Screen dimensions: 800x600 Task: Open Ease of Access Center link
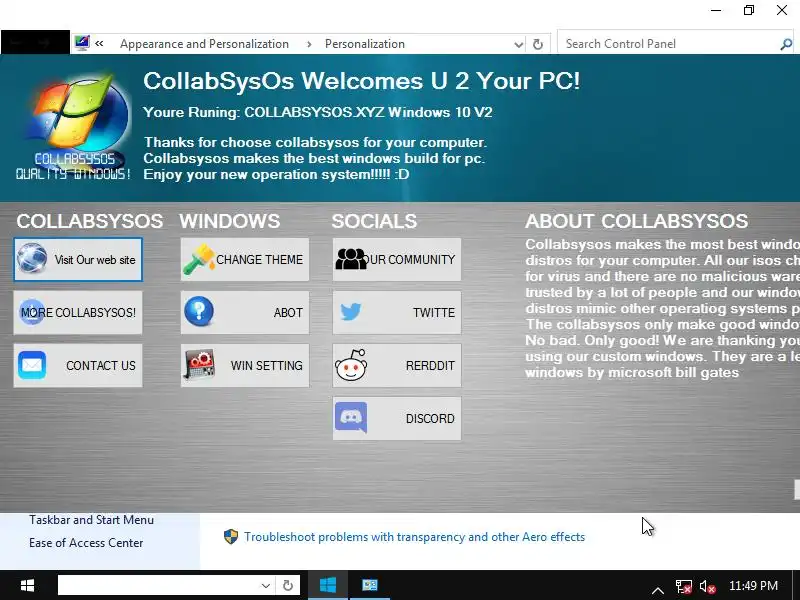(86, 543)
